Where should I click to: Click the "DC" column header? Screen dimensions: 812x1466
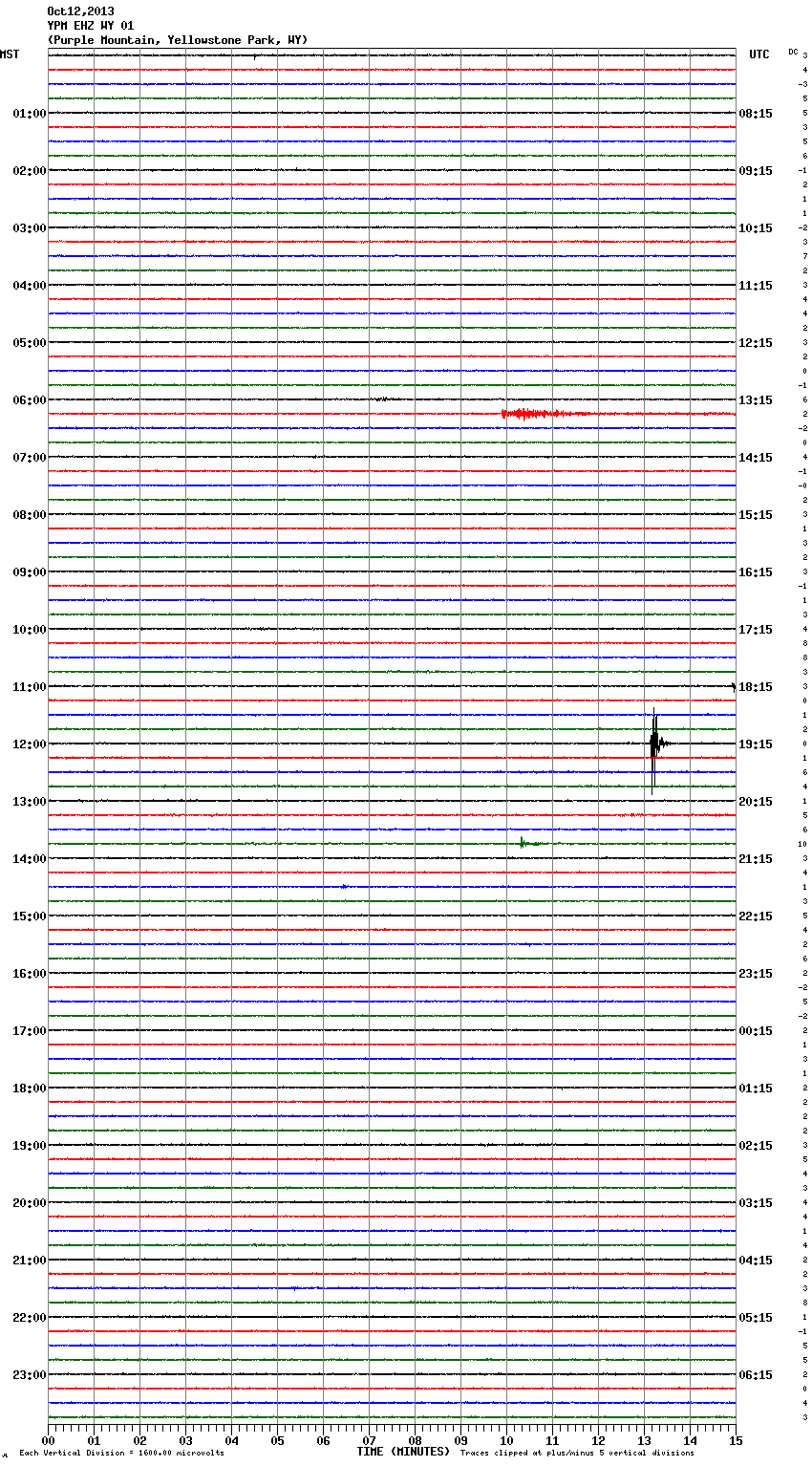793,52
